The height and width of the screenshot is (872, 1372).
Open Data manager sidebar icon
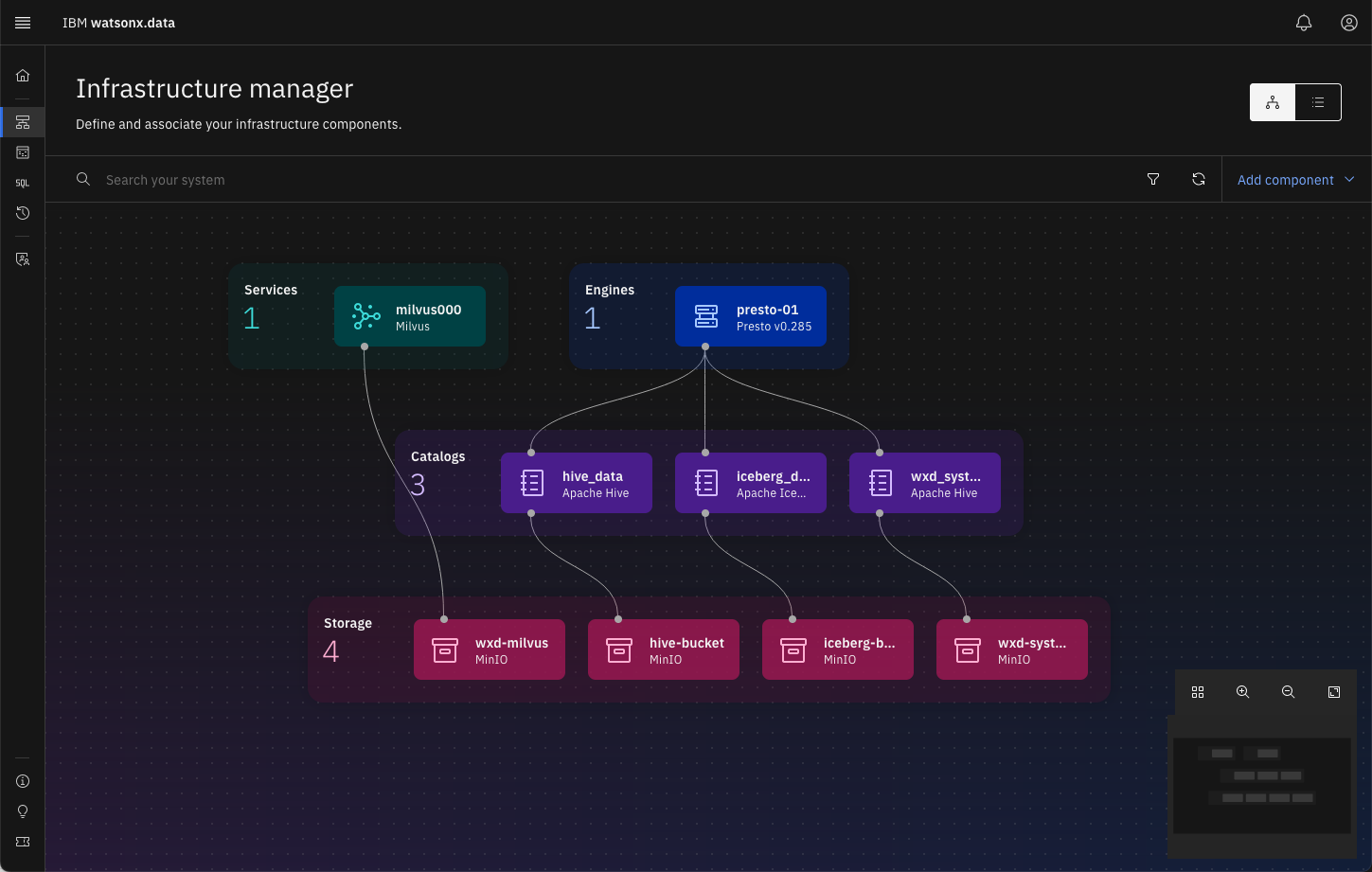coord(23,152)
